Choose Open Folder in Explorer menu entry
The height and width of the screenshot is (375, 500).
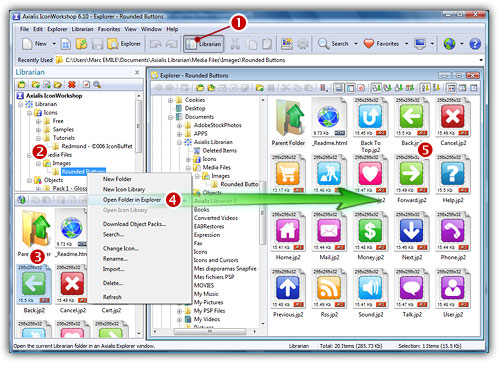point(132,200)
